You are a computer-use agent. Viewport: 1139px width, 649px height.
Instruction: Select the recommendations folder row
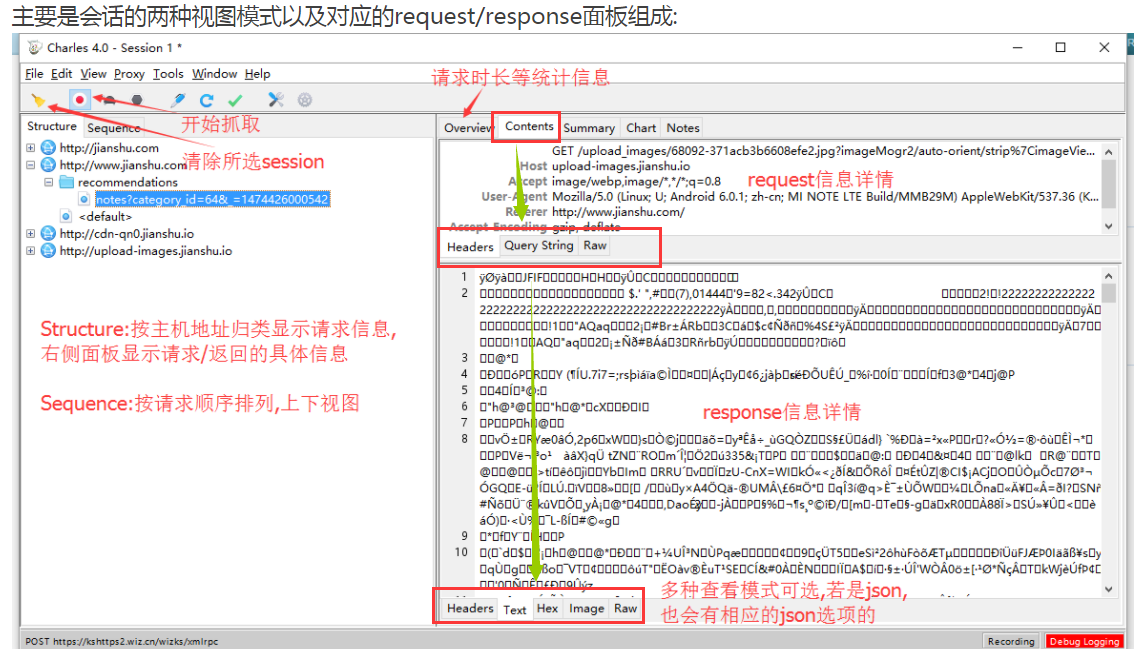[x=128, y=182]
